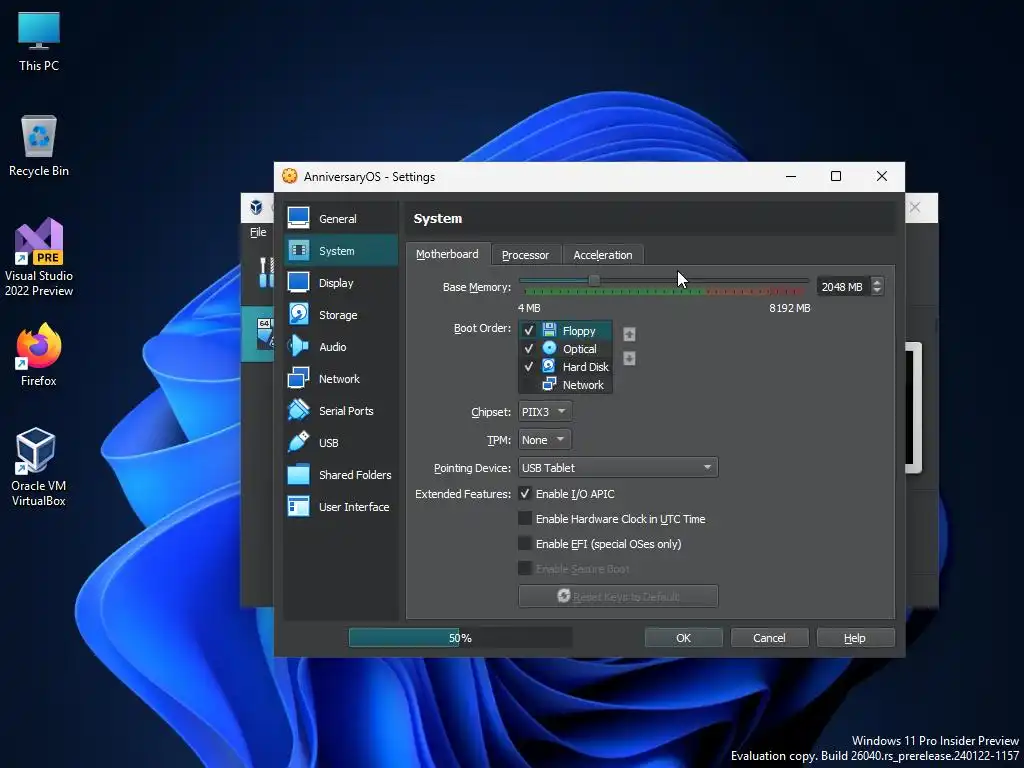Close the VirtualBox Manager background window
This screenshot has width=1024, height=768.
point(915,208)
